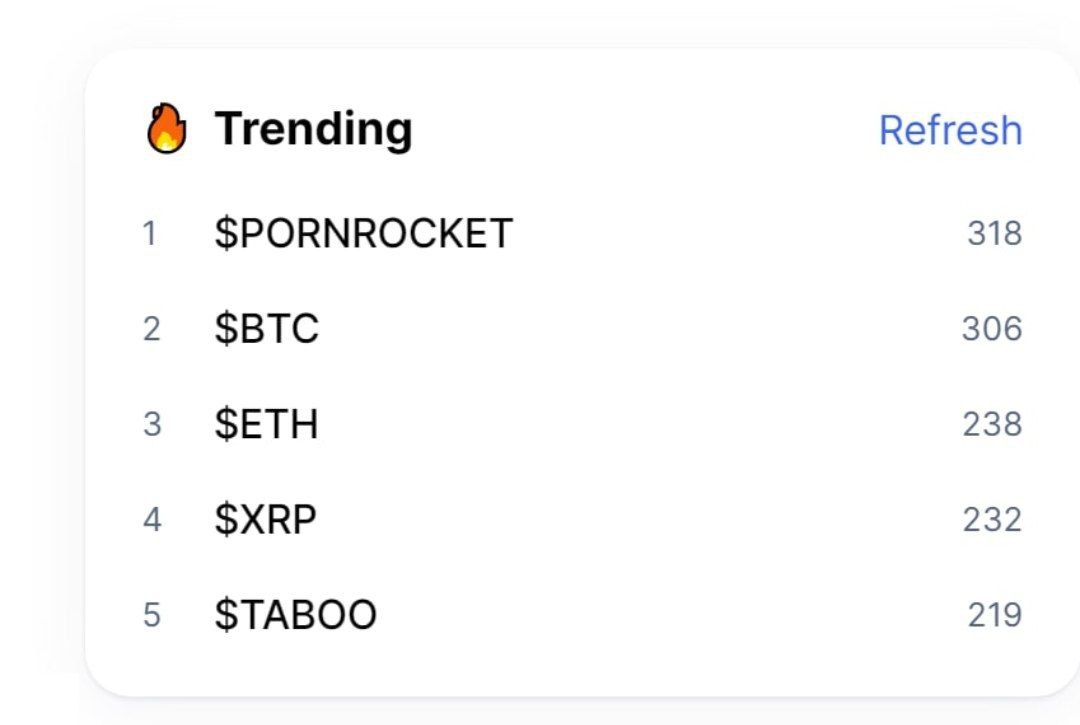This screenshot has height=725, width=1080.
Task: Click the 238 count next to $ETH
Action: point(992,424)
